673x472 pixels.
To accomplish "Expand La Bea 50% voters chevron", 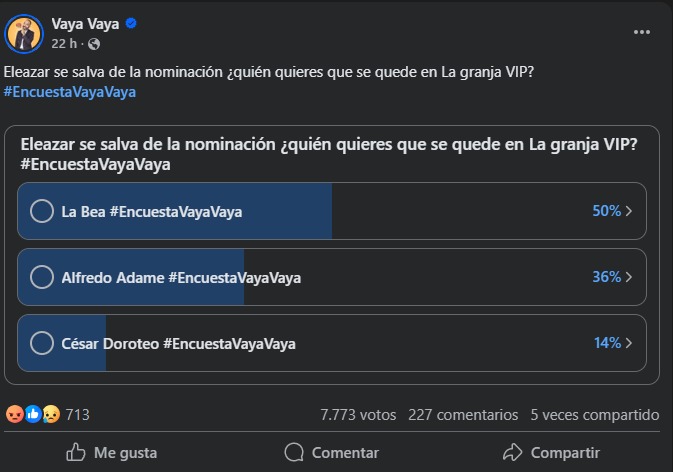I will (x=628, y=212).
